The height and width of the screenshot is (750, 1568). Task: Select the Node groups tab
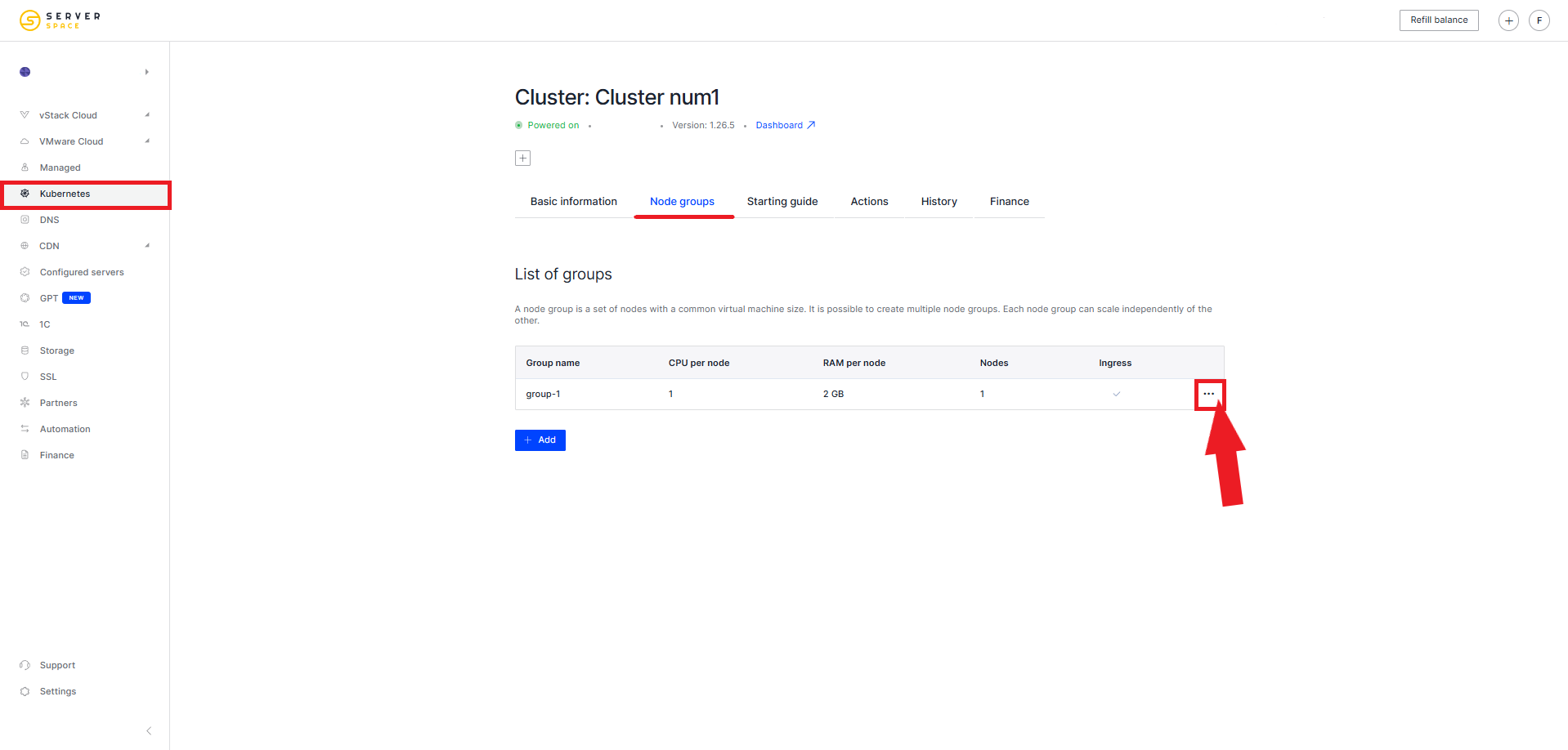coord(682,202)
